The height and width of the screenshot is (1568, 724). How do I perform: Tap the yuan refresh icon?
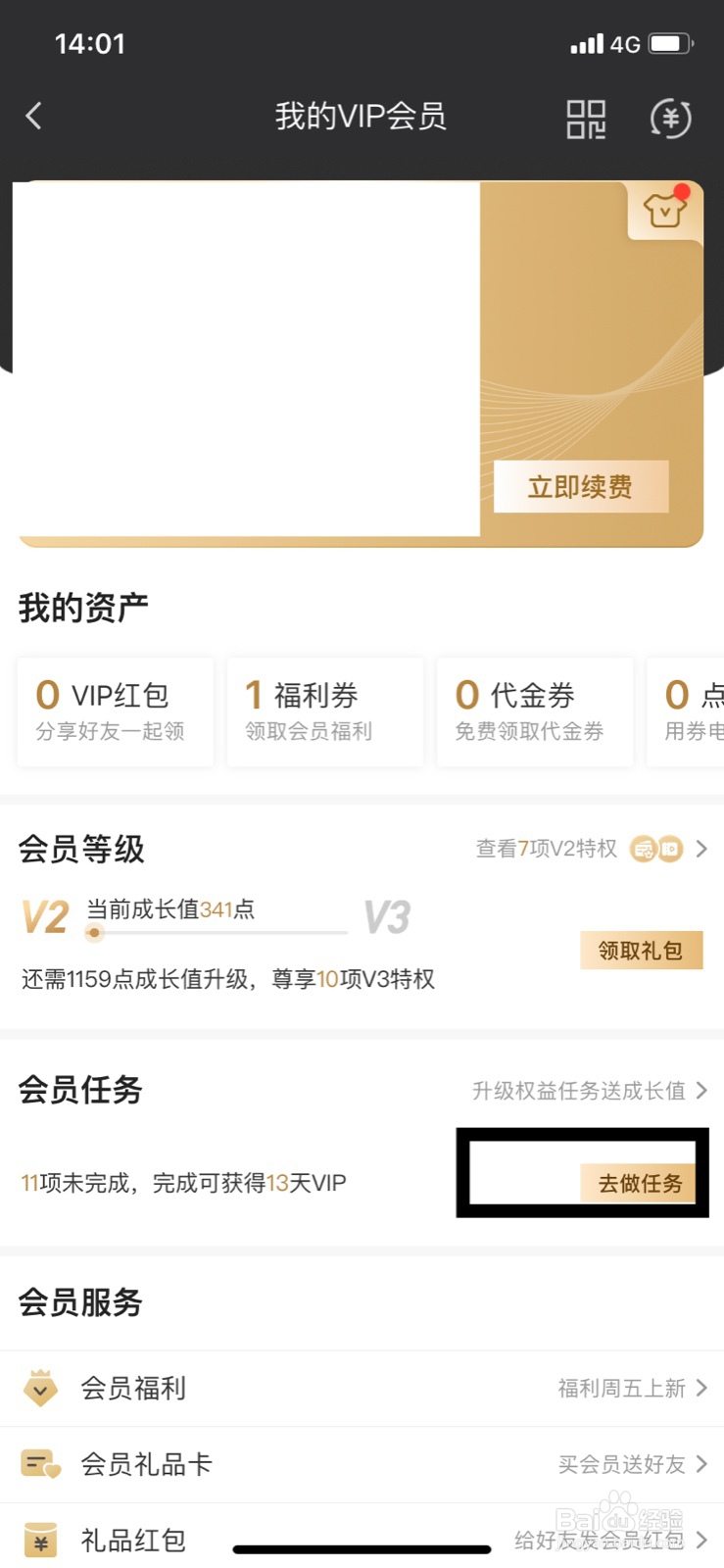click(671, 120)
